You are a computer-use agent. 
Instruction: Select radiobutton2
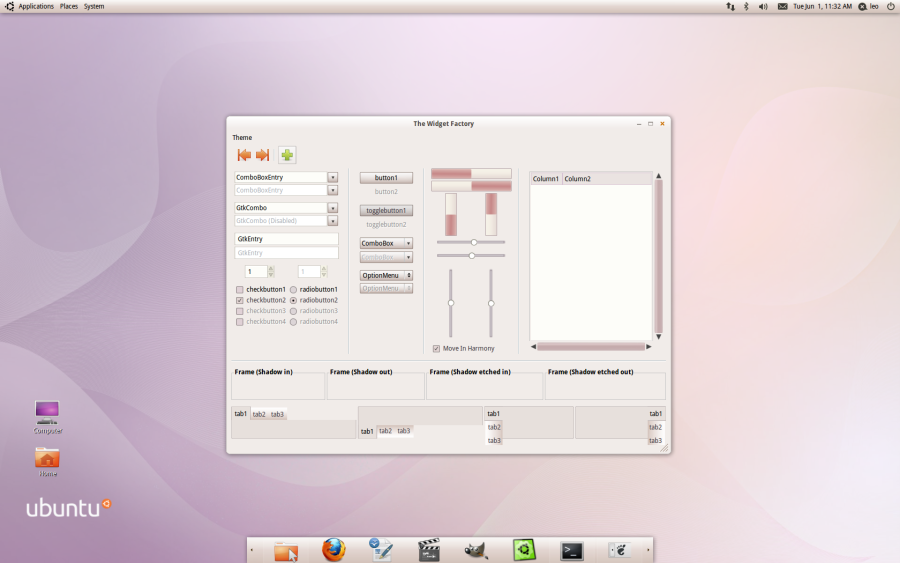pos(293,300)
